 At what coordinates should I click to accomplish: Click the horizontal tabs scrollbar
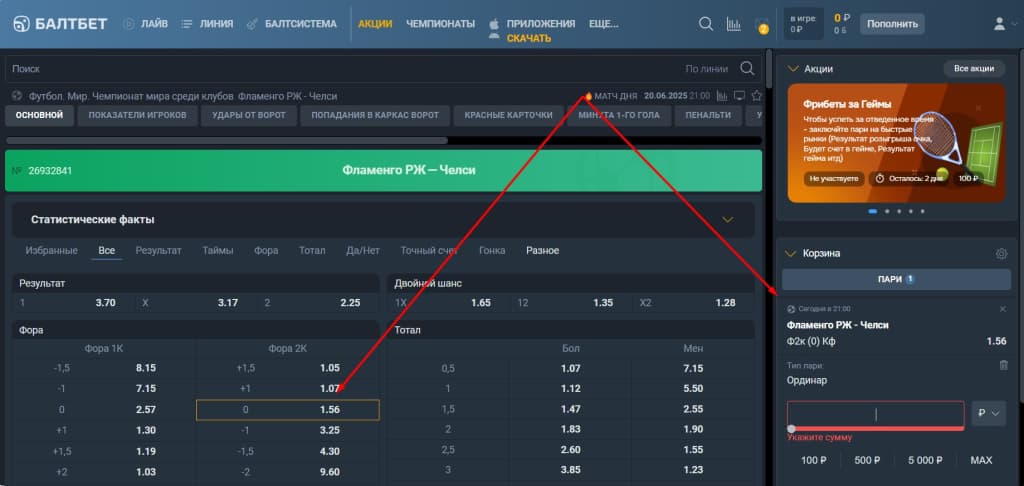point(227,140)
